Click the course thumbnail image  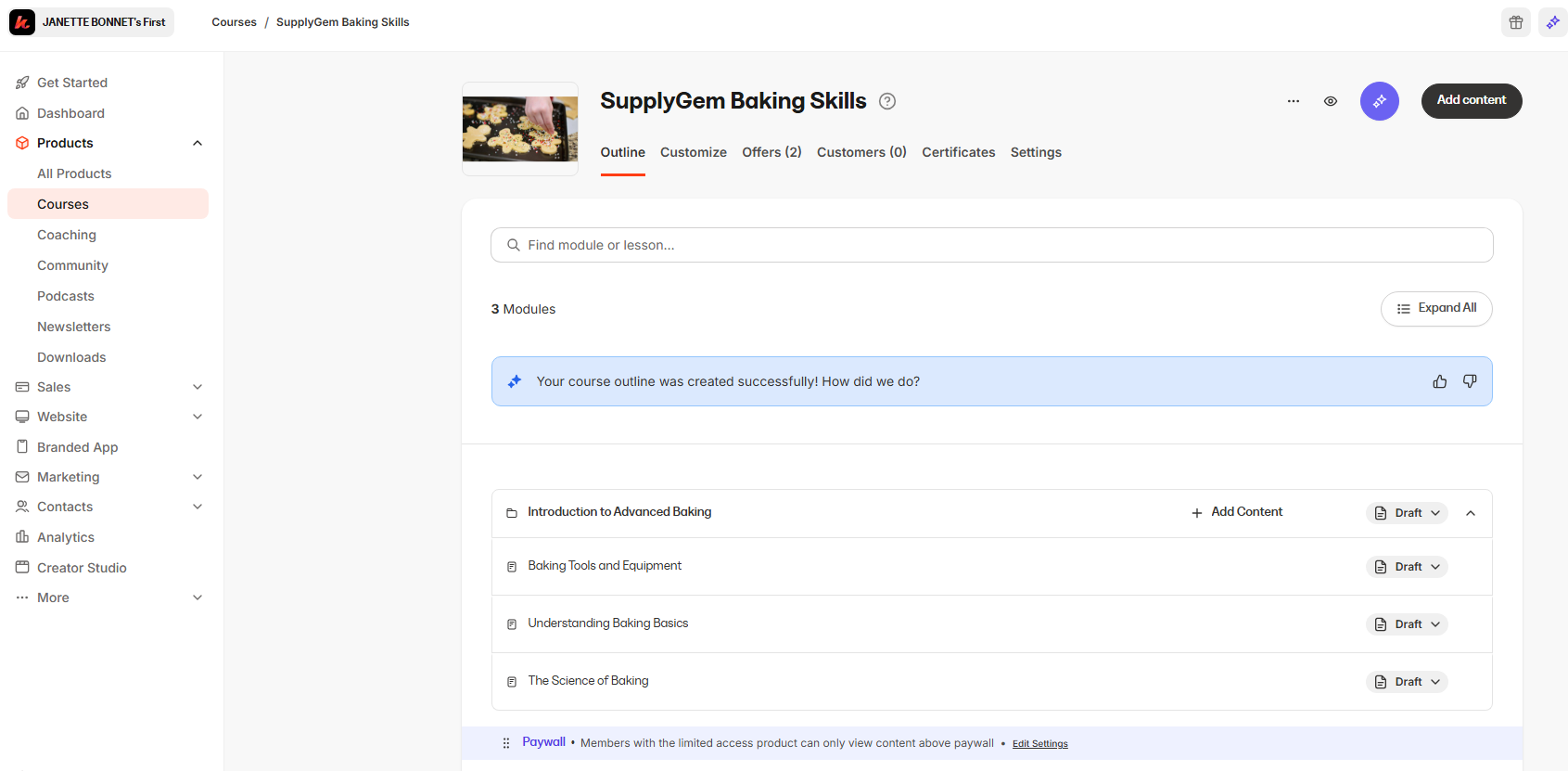tap(520, 129)
